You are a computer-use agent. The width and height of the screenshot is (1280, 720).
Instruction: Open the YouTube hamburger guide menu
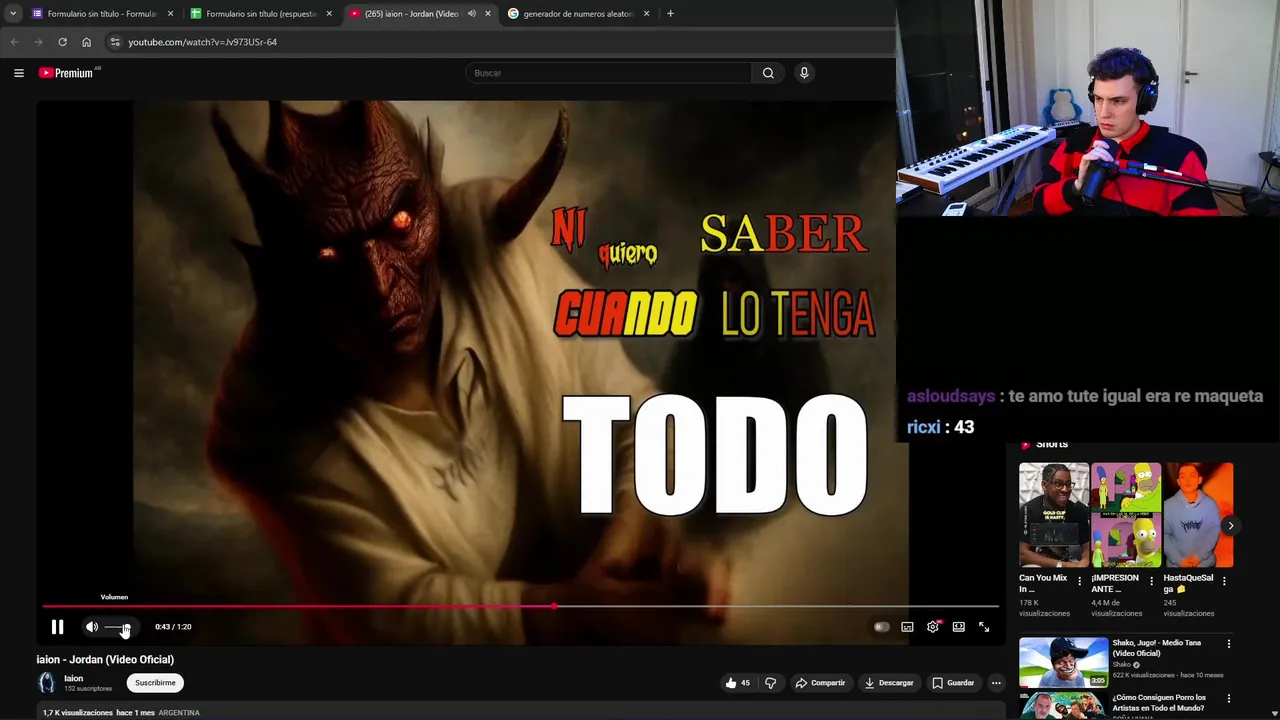18,73
